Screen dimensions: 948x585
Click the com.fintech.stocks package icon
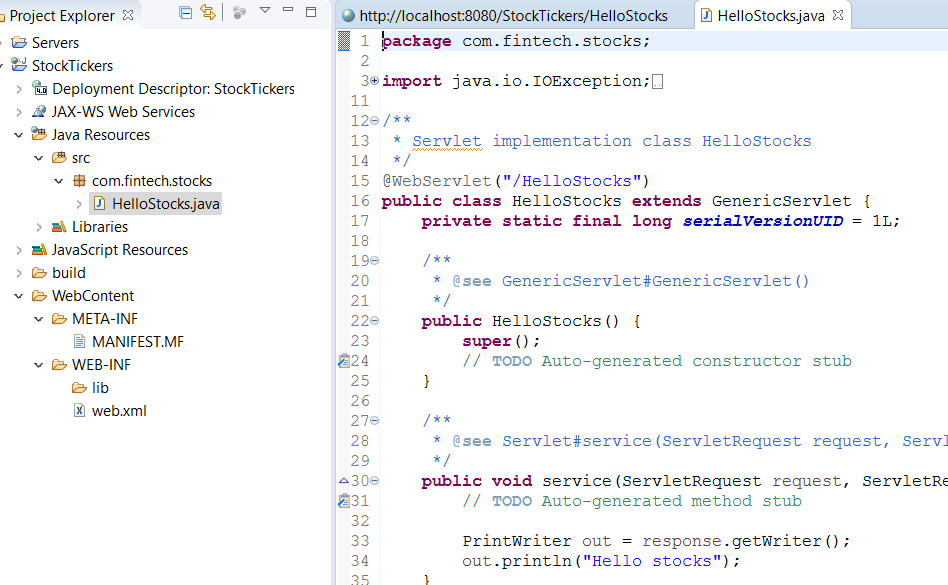pos(82,180)
